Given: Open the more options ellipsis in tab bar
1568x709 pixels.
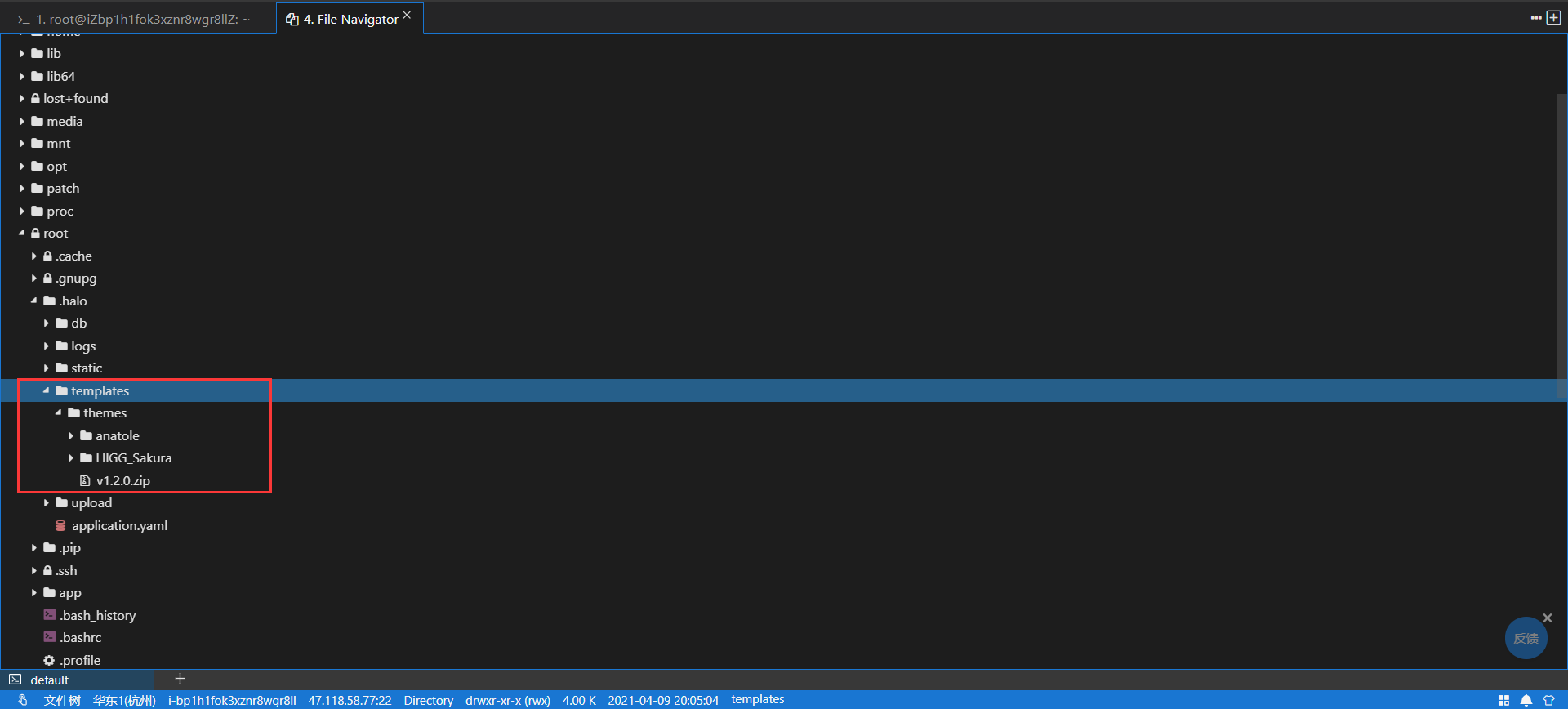Looking at the screenshot, I should 1536,18.
